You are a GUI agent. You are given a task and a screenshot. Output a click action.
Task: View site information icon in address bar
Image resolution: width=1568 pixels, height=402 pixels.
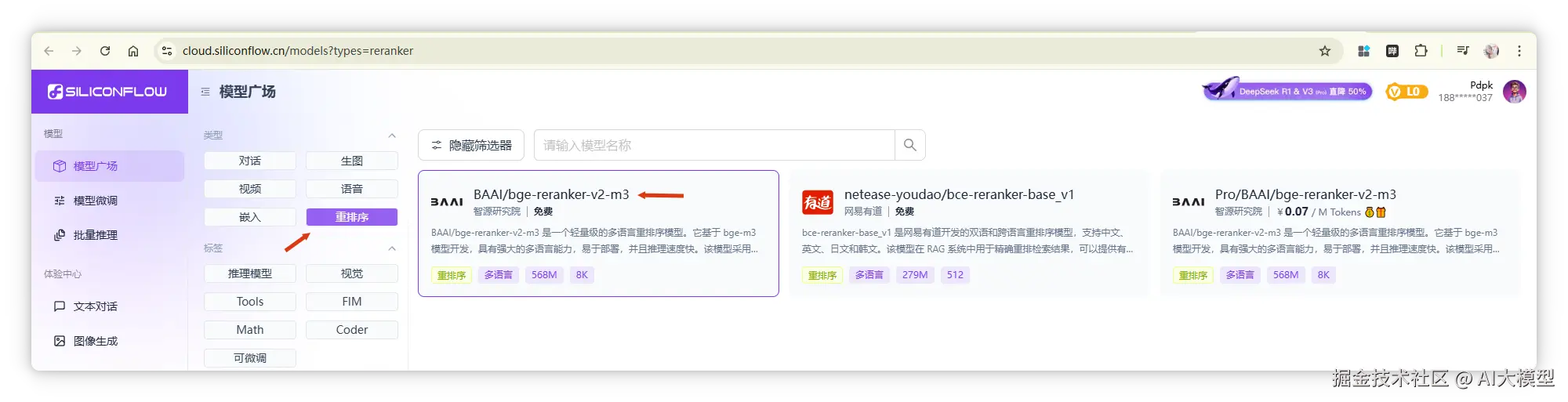[166, 51]
